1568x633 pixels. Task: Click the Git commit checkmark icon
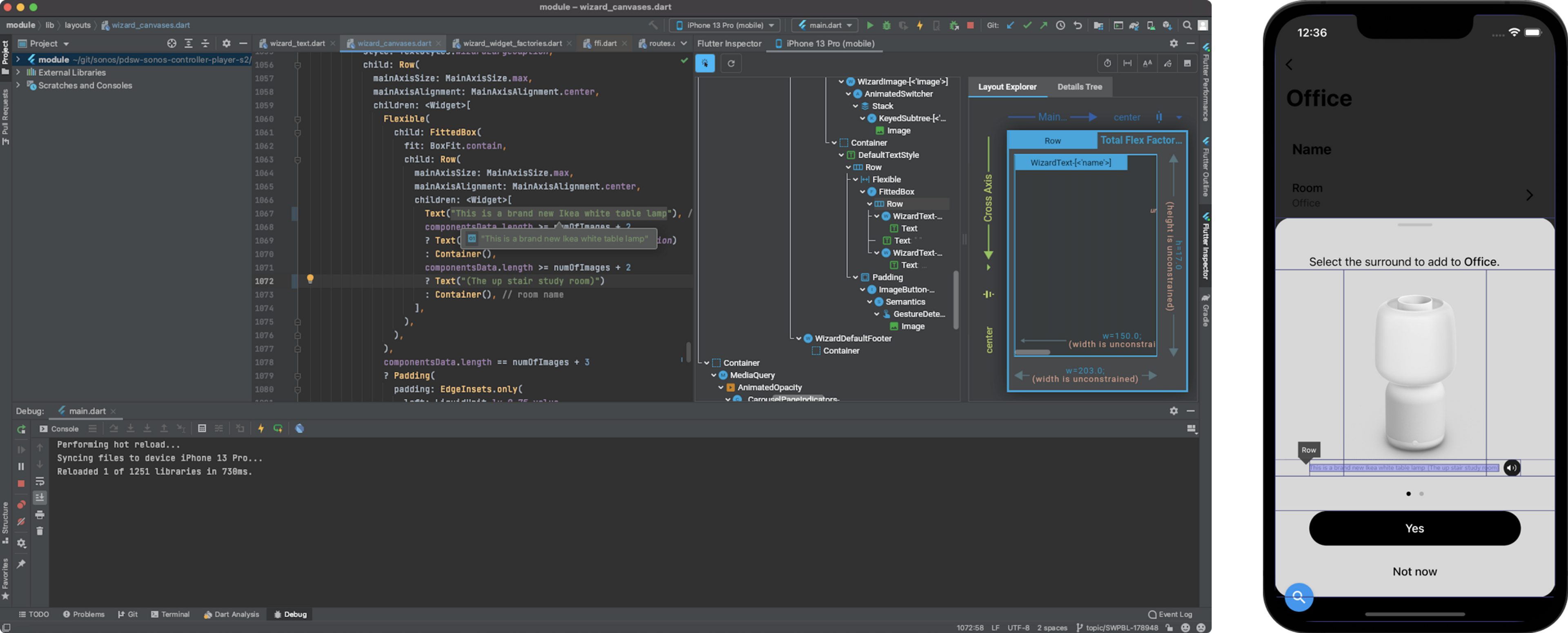pos(1027,25)
